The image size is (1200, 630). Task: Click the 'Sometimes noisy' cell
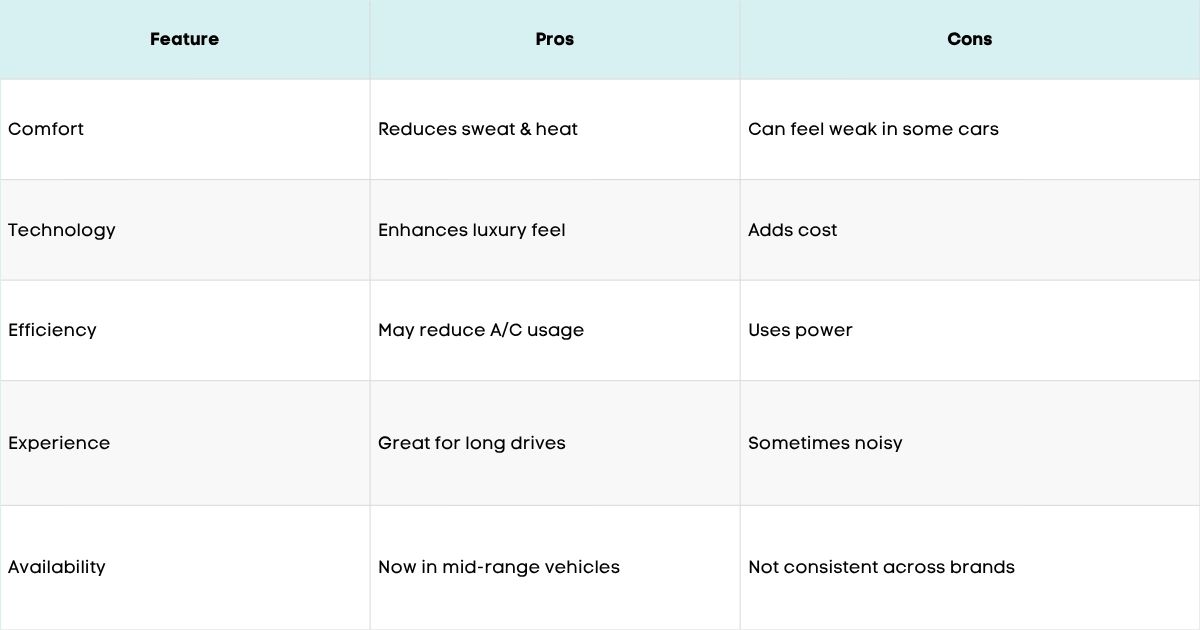825,443
